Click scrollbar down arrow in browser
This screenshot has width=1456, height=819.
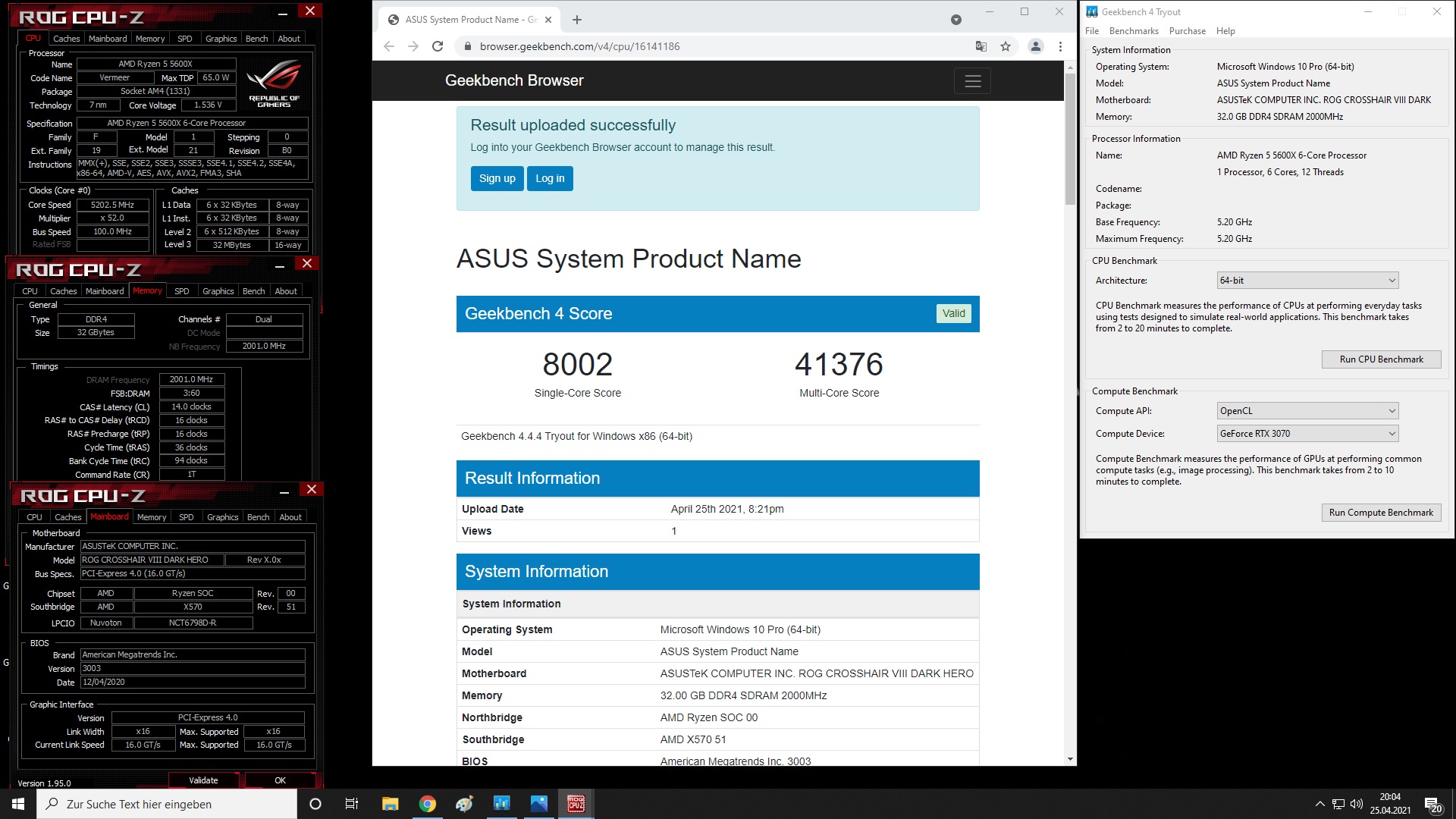click(x=1070, y=759)
